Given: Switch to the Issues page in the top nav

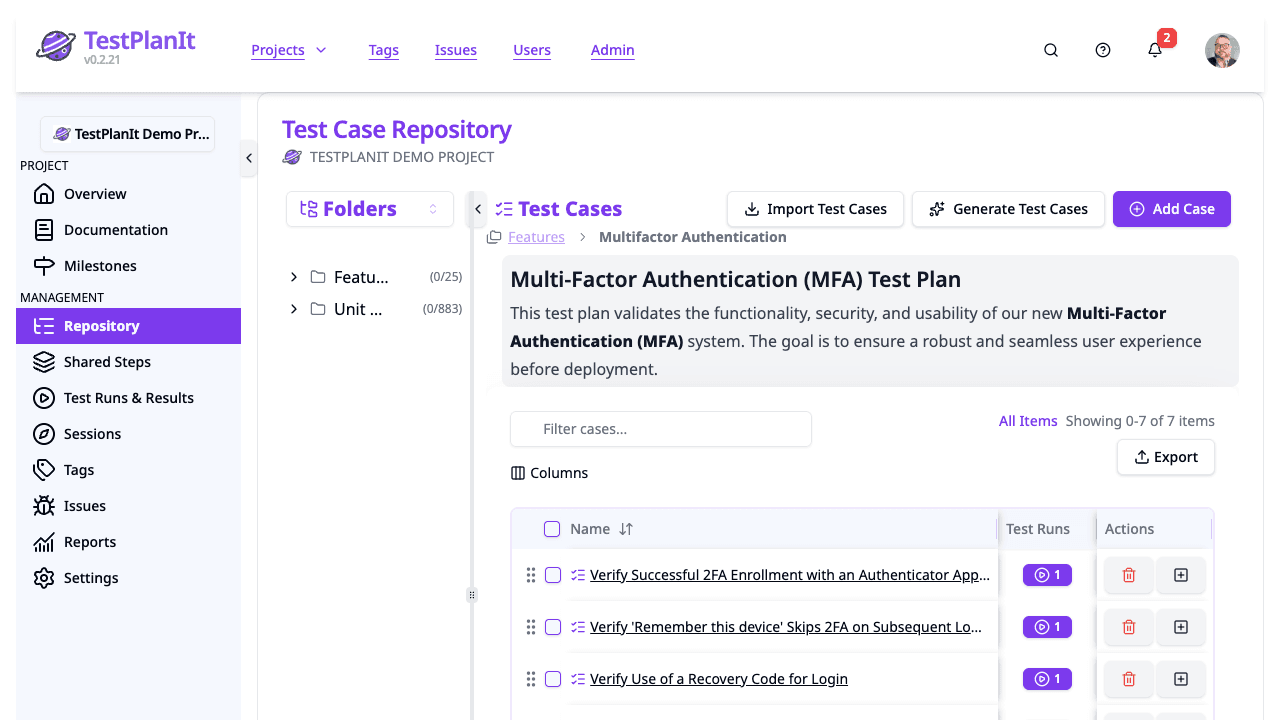Looking at the screenshot, I should pos(456,50).
